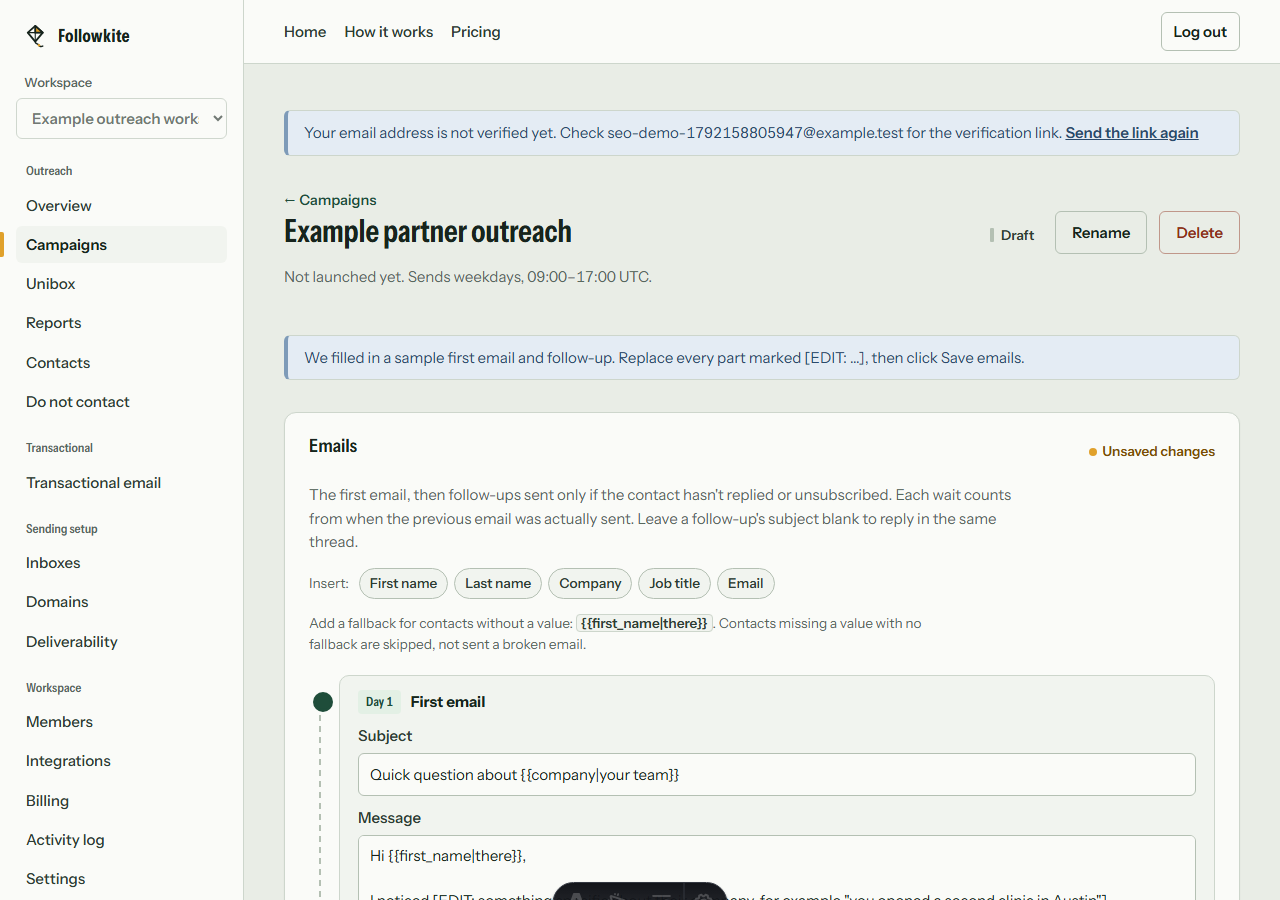This screenshot has width=1280, height=900.
Task: Click the Draft status label
Action: pyautogui.click(x=1012, y=235)
